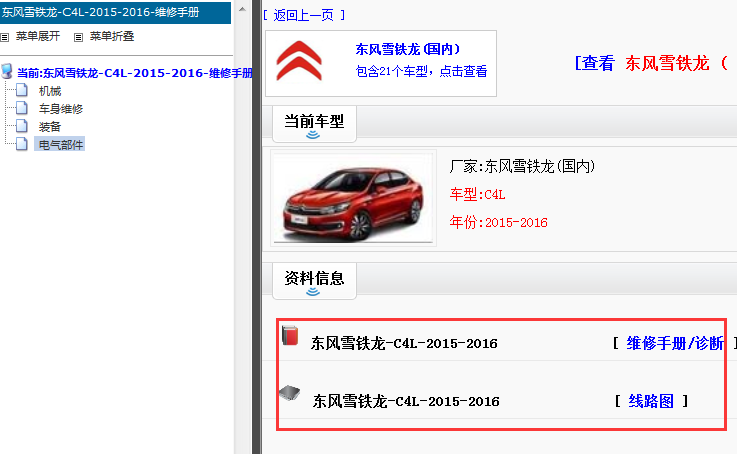Click the 车型:C4L text

click(x=478, y=194)
